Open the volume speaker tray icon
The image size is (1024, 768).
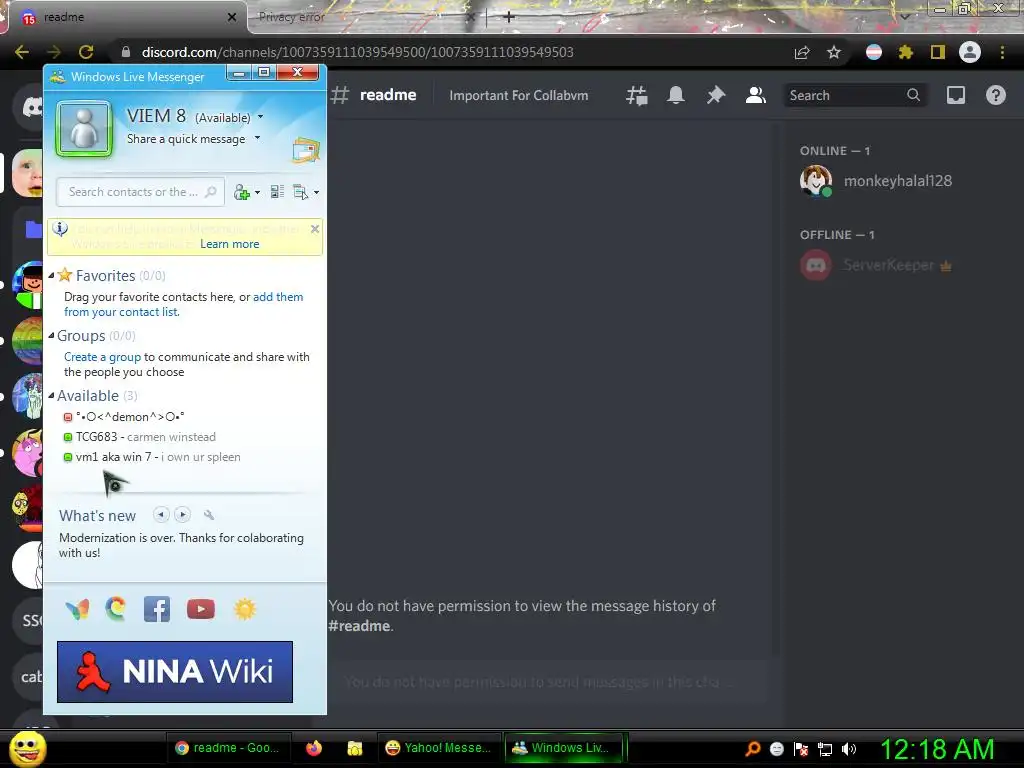[x=849, y=749]
